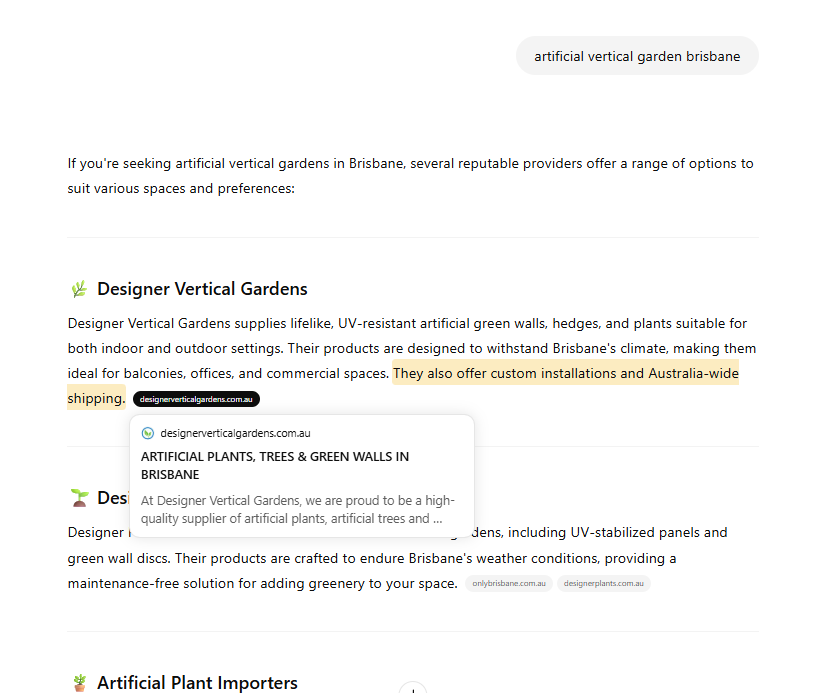Open the onlybrisbane.com.au source chip
826x693 pixels.
coord(509,584)
